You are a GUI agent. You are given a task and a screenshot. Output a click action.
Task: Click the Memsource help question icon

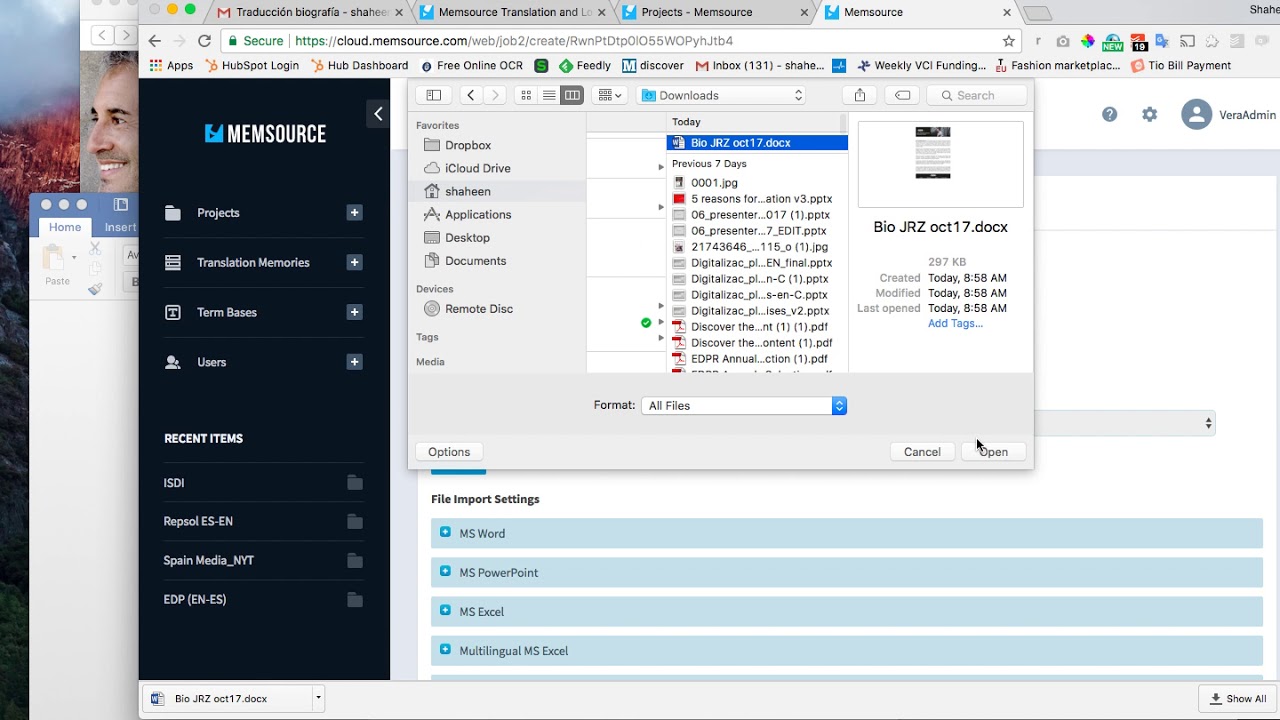1110,114
